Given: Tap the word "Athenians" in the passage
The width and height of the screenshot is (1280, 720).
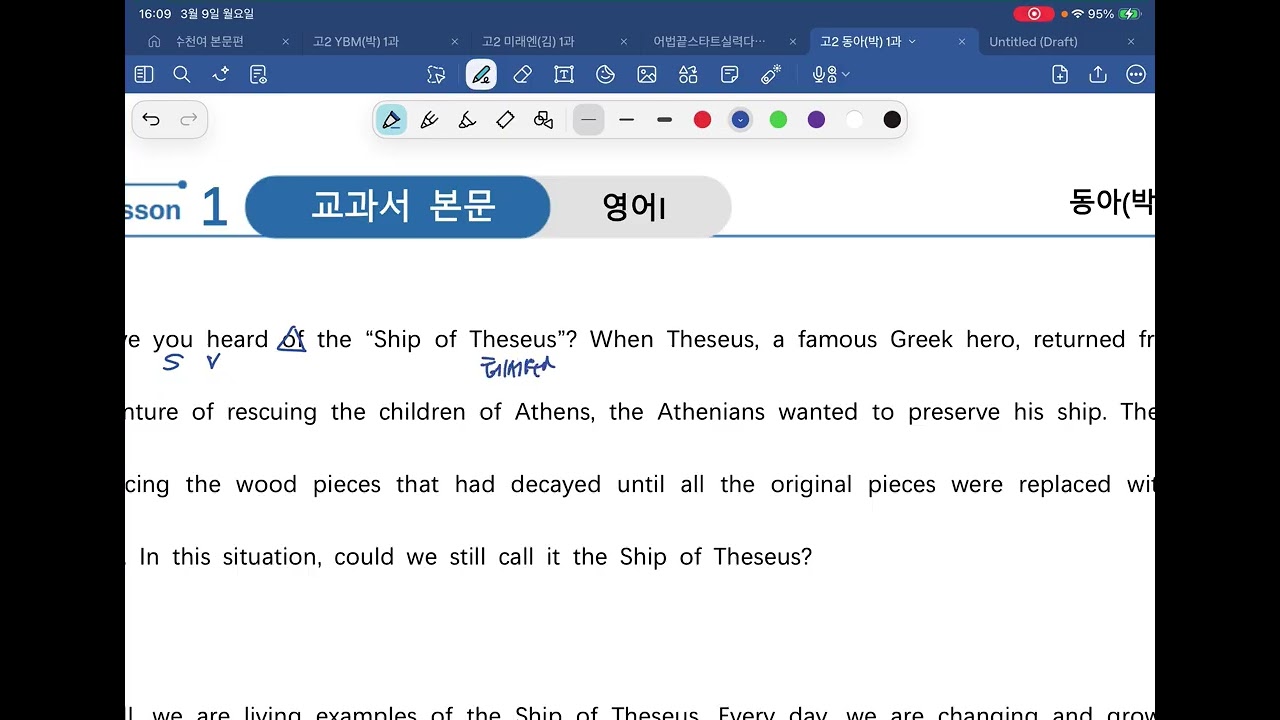Looking at the screenshot, I should coord(711,412).
